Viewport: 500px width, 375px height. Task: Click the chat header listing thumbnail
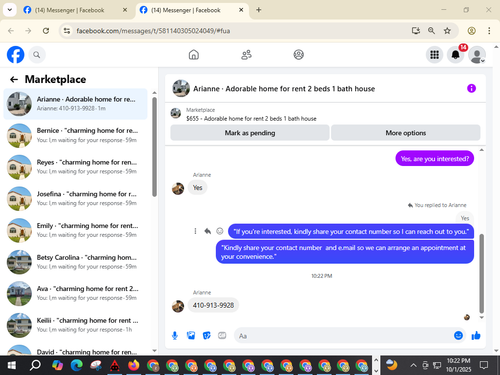[x=181, y=88]
